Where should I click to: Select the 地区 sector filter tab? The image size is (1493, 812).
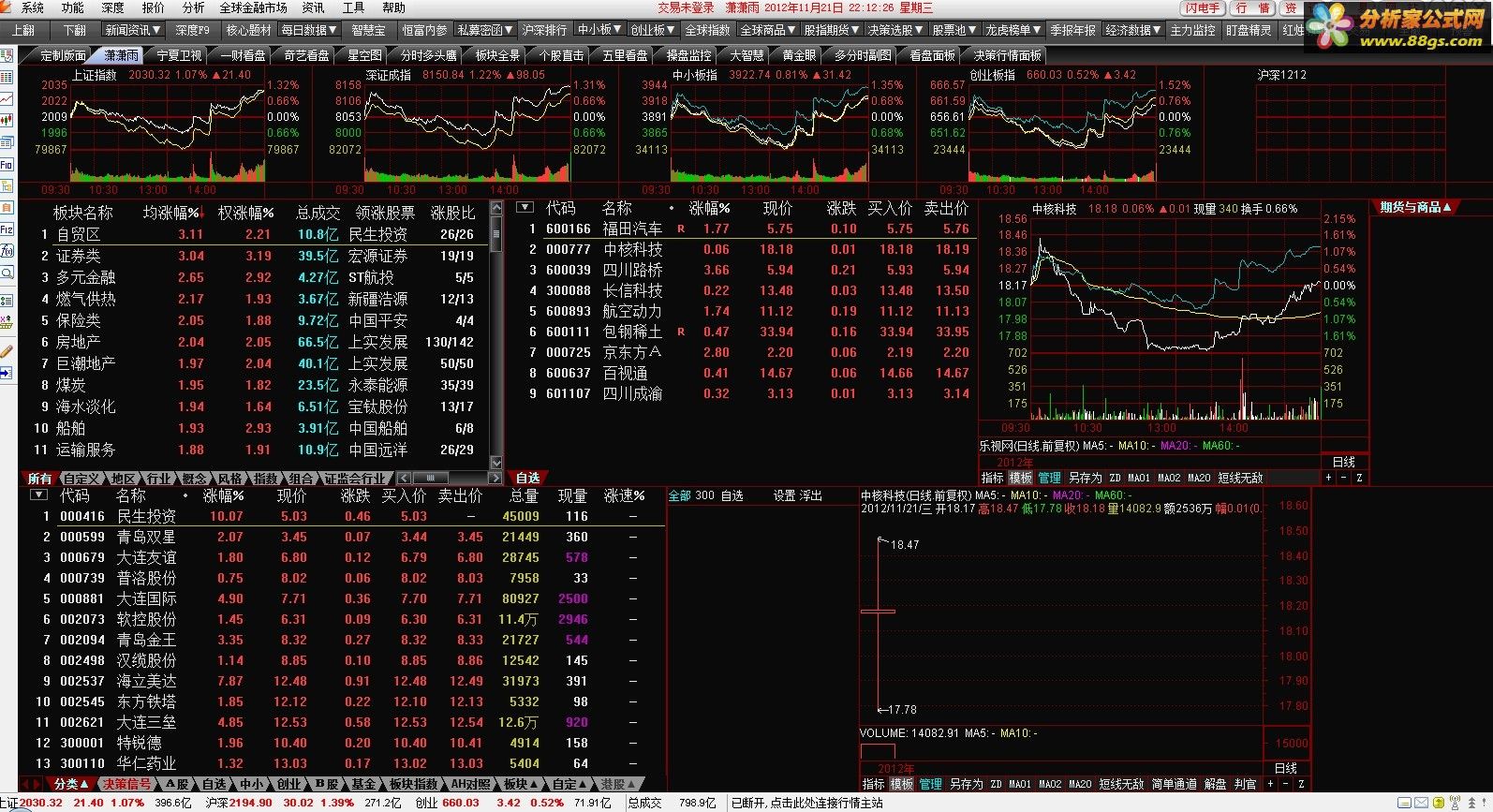click(123, 479)
